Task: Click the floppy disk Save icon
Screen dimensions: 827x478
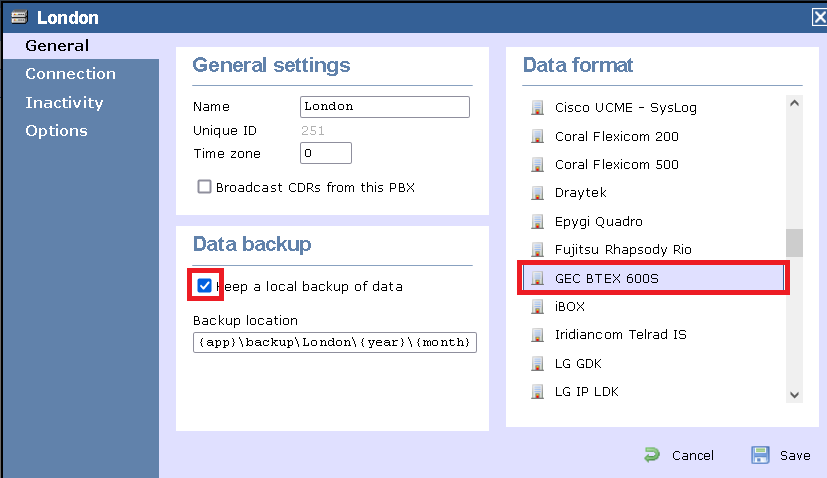Action: (x=760, y=455)
